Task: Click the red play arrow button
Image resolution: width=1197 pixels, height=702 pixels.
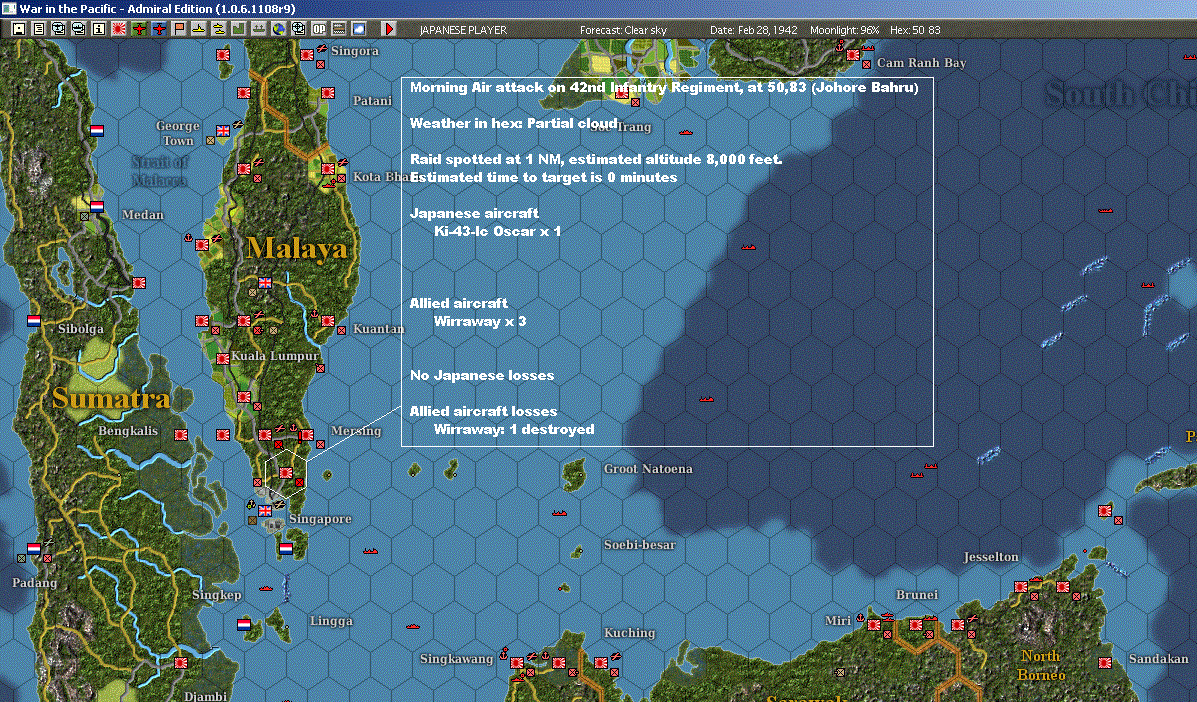Action: (x=389, y=29)
